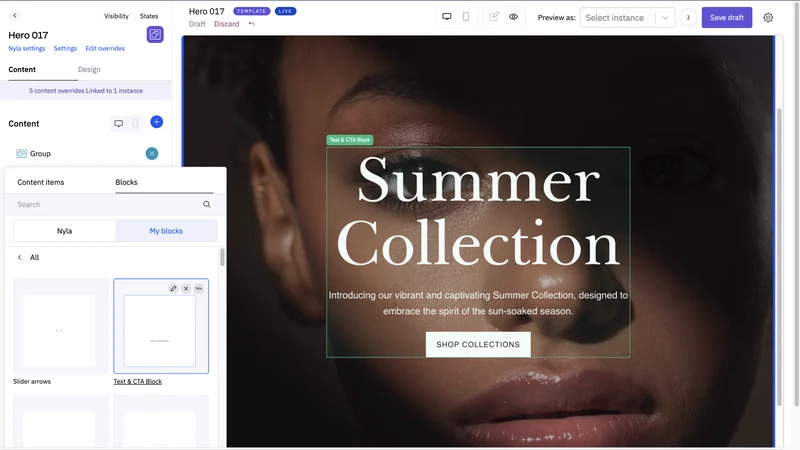Viewport: 800px width, 450px height.
Task: Edit the Text & CTA Block with pencil
Action: click(x=173, y=289)
